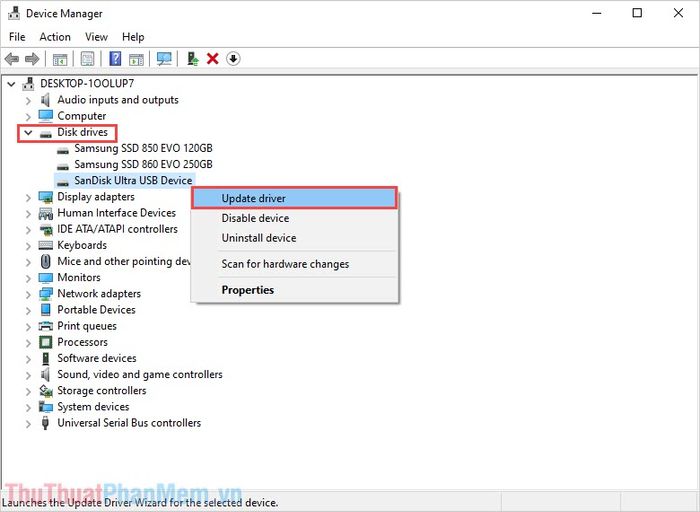This screenshot has height=512, width=700.
Task: Click the Back arrow toolbar icon
Action: (x=12, y=59)
